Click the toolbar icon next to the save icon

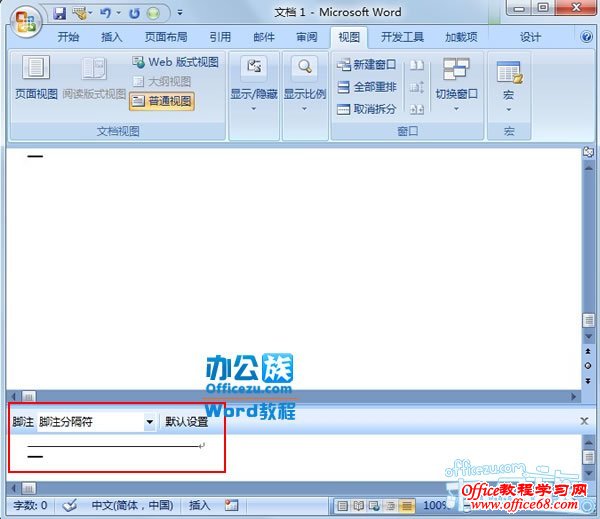(x=80, y=13)
